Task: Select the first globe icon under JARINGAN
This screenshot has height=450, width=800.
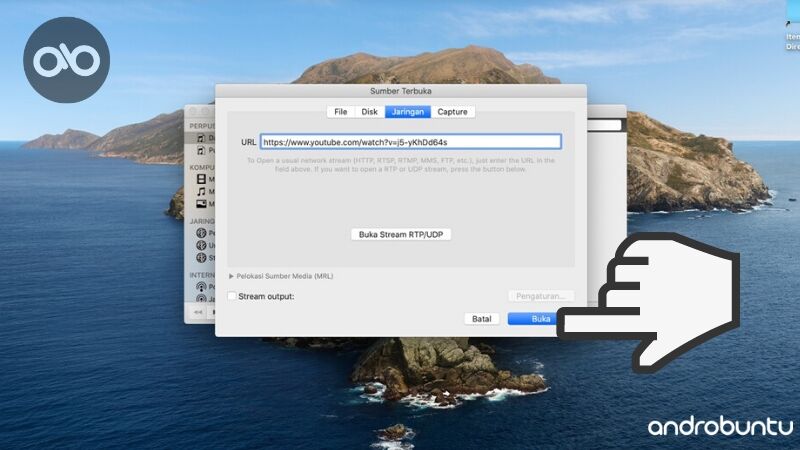Action: tap(201, 233)
